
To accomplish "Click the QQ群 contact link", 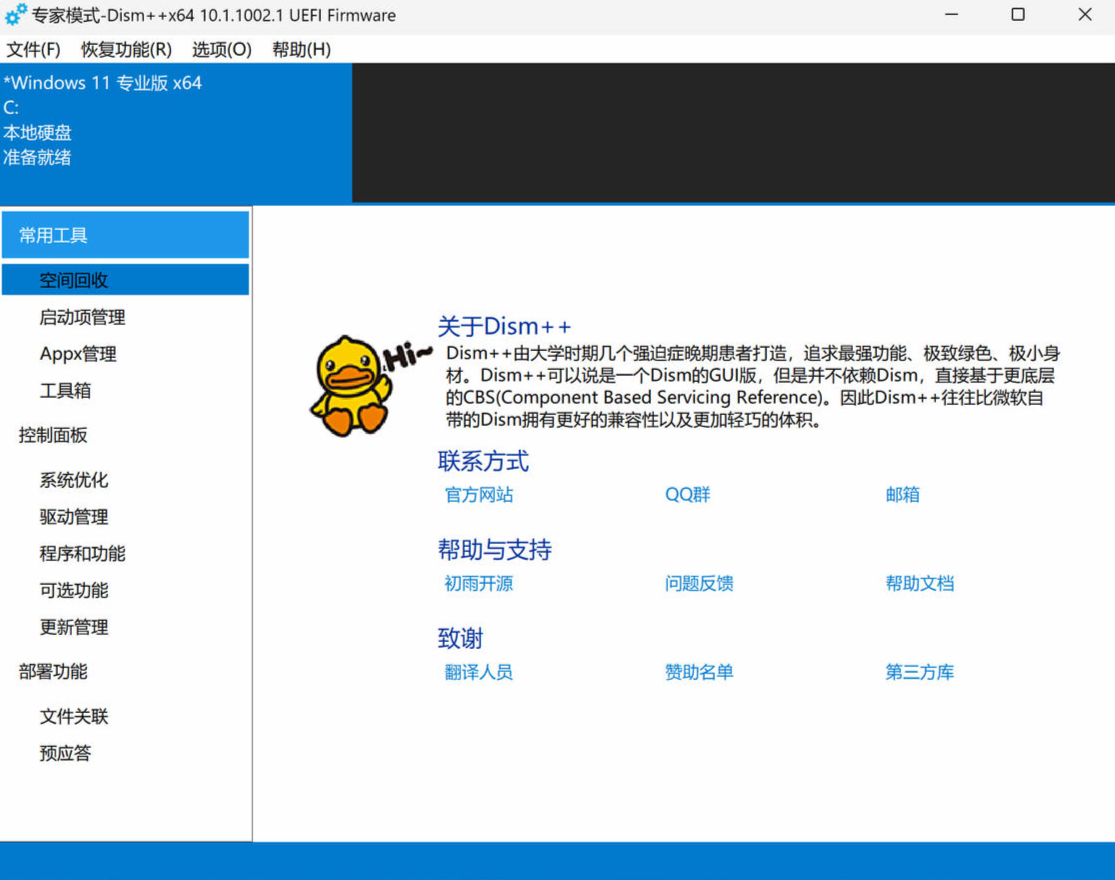I will pyautogui.click(x=688, y=495).
